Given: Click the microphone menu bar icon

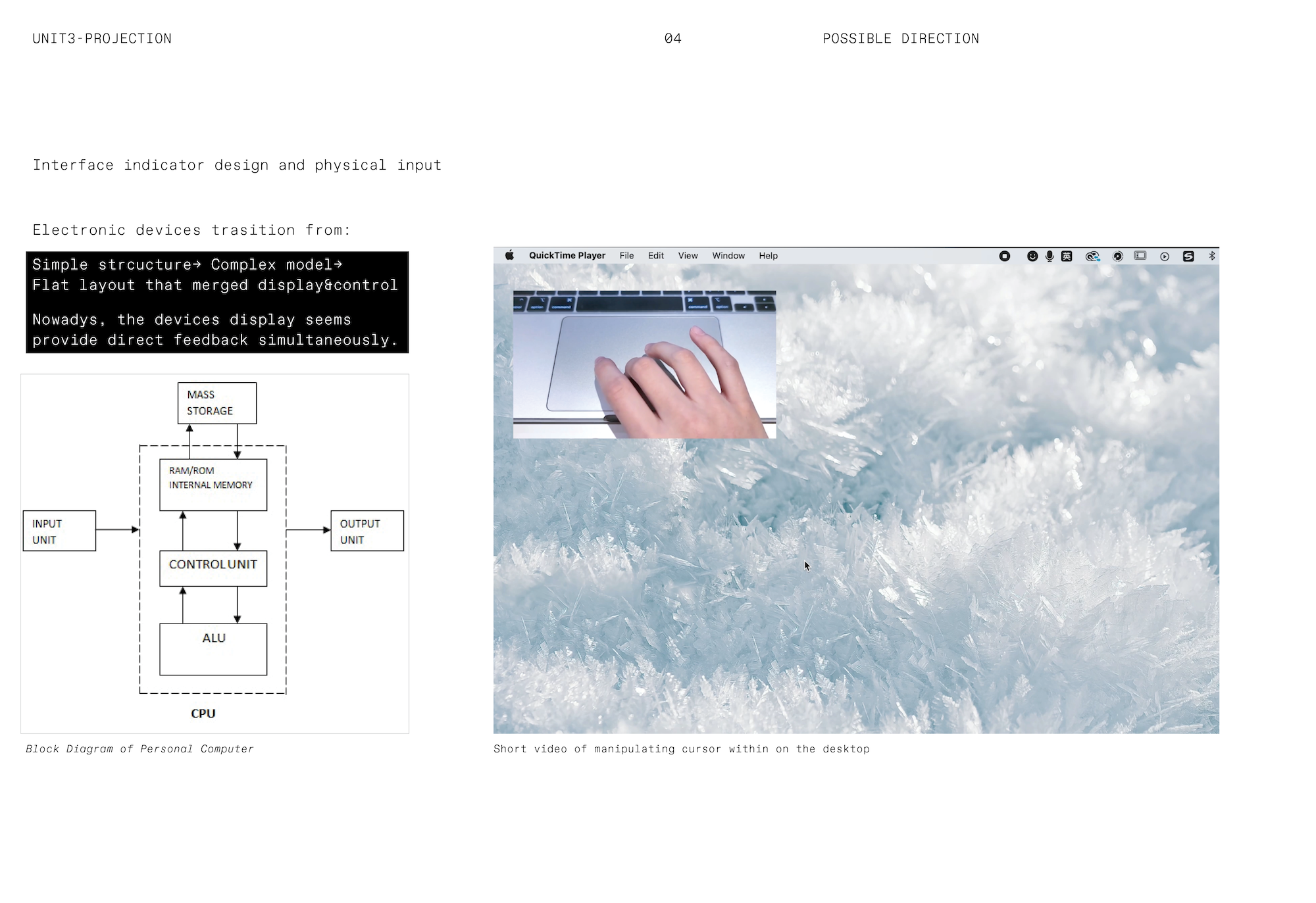Looking at the screenshot, I should coord(1050,256).
